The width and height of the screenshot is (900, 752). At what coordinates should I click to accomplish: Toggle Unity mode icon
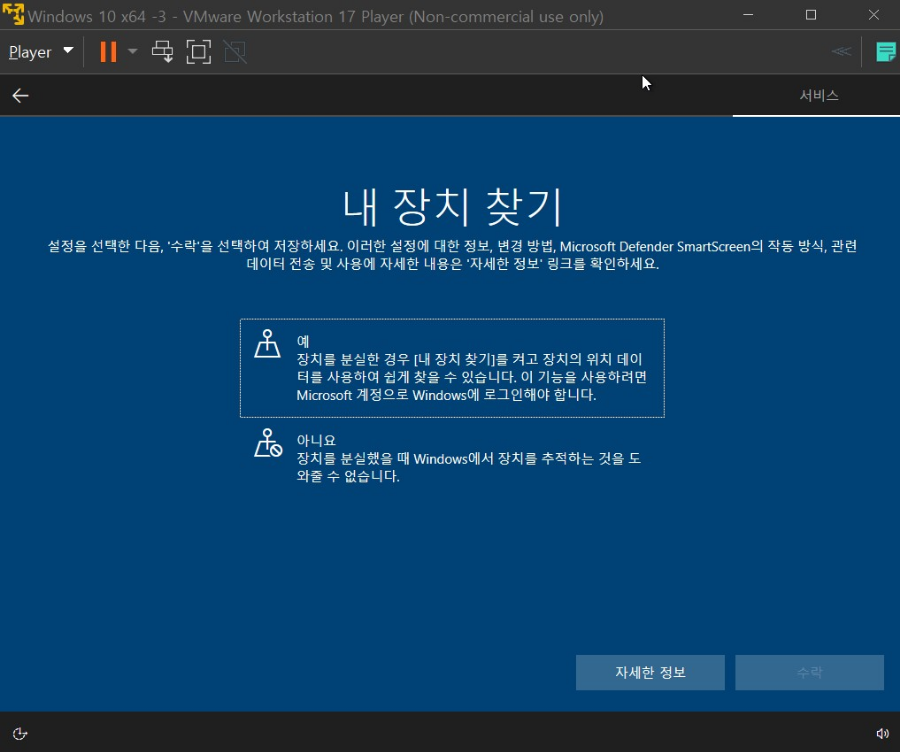point(235,52)
